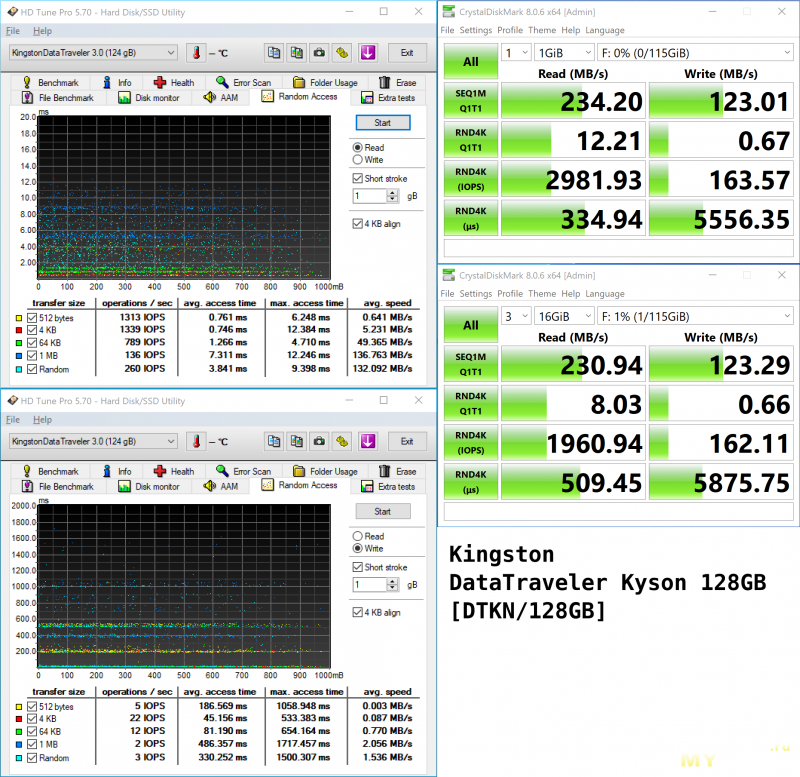This screenshot has height=777, width=800.
Task: Open drive selector dropdown in Read-mode HD Tune window
Action: 93,53
